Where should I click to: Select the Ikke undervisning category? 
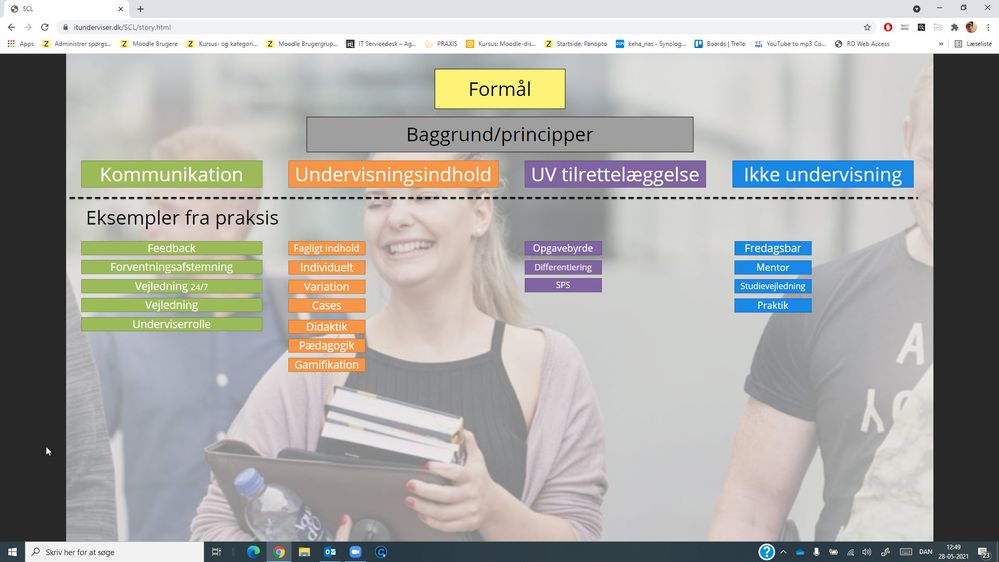point(823,174)
